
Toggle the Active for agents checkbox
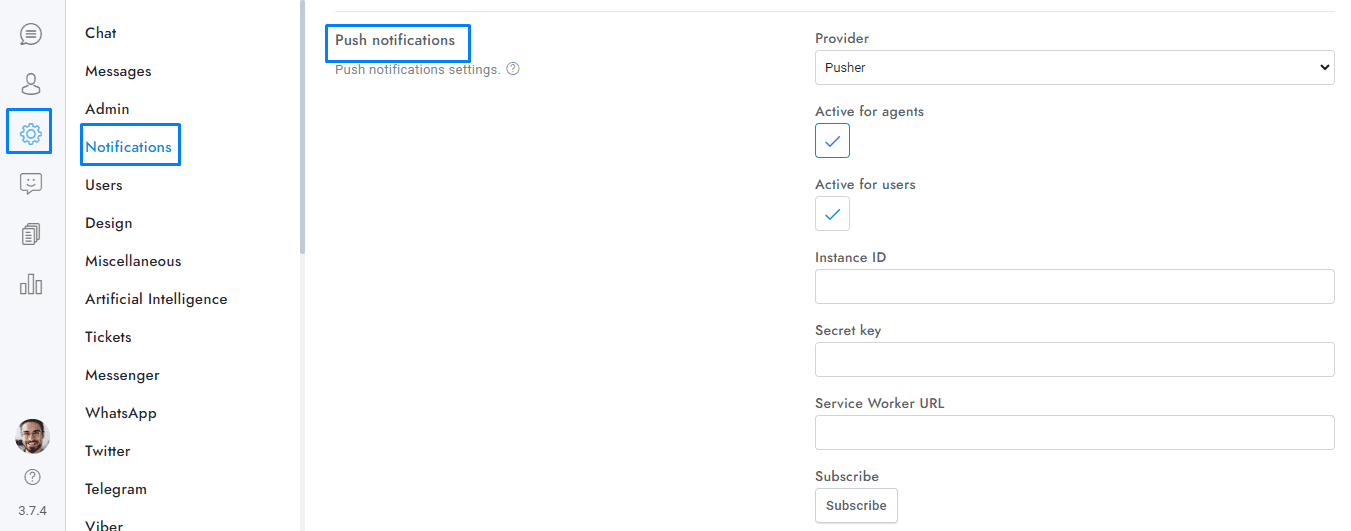(x=832, y=141)
